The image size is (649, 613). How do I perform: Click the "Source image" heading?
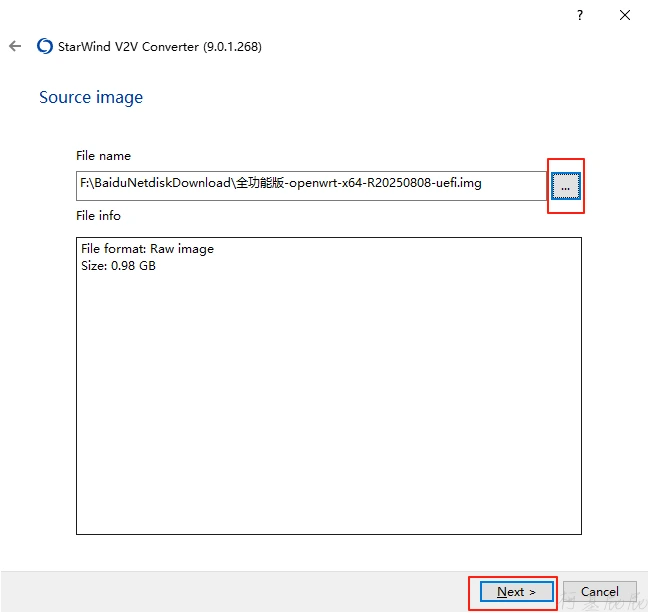pos(91,97)
